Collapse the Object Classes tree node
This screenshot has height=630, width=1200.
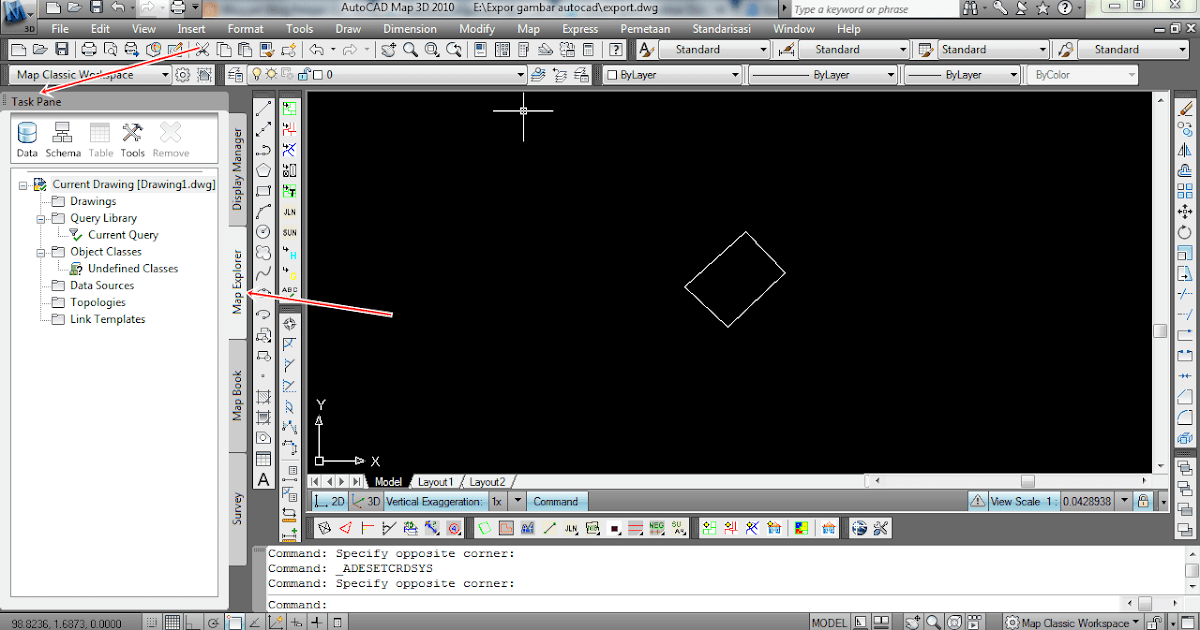pyautogui.click(x=42, y=252)
